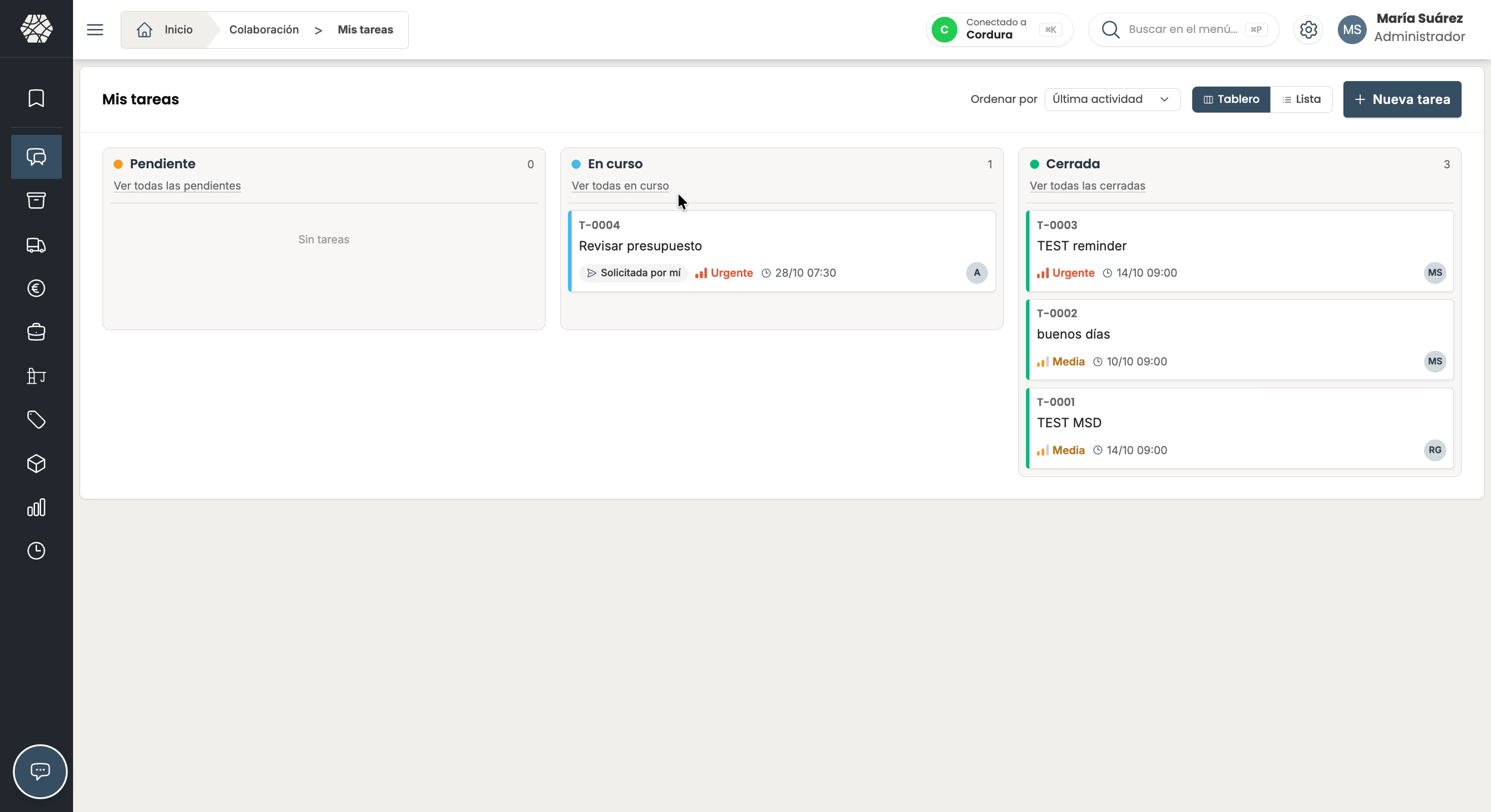Focus the Buscar en el menú search field
This screenshot has height=812, width=1491.
click(x=1183, y=29)
